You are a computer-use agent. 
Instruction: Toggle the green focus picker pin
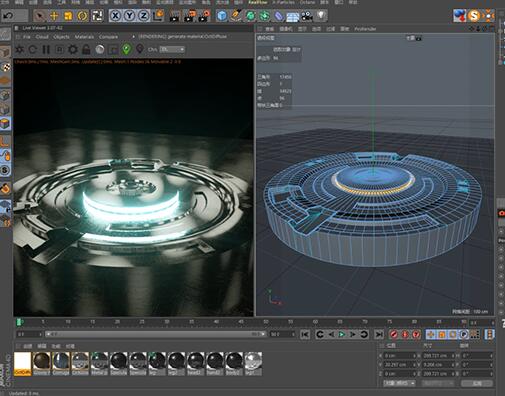[x=126, y=49]
